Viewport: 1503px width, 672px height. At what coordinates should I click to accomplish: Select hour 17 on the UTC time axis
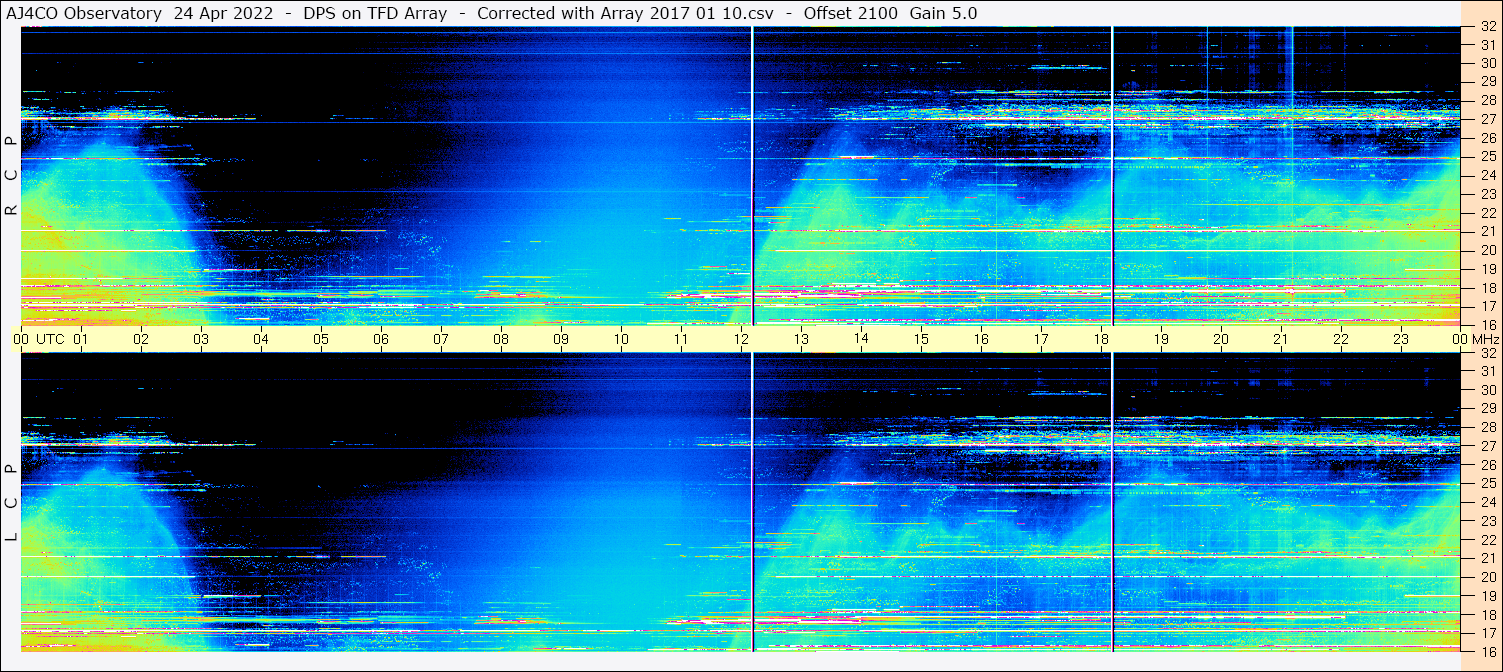1041,339
